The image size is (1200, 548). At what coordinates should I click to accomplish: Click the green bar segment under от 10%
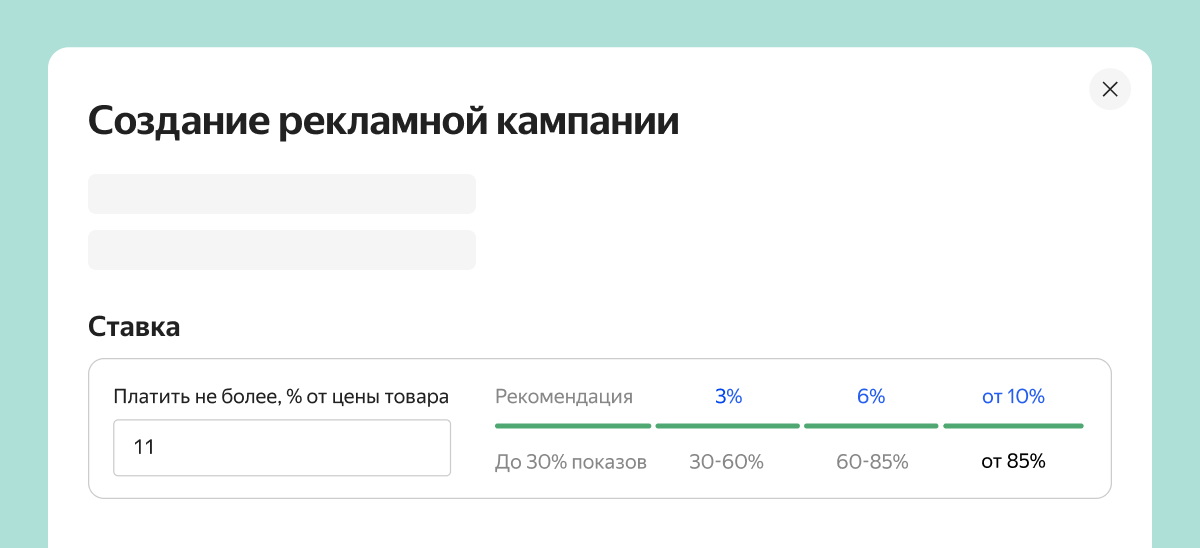pyautogui.click(x=1013, y=426)
